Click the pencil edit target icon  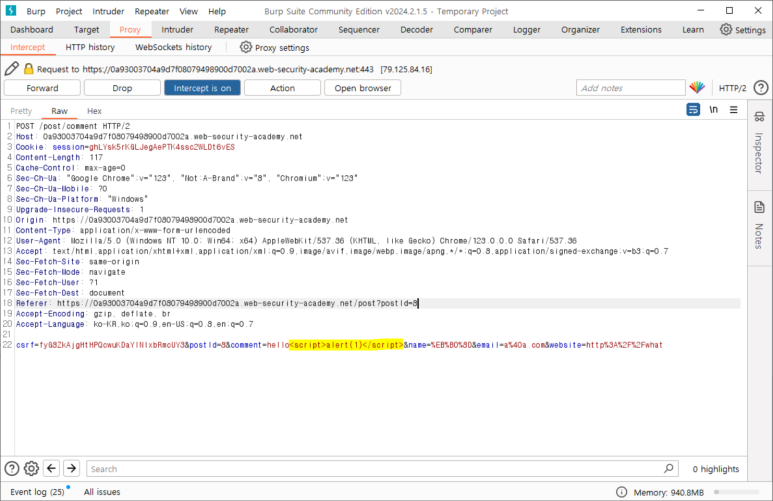(x=11, y=69)
